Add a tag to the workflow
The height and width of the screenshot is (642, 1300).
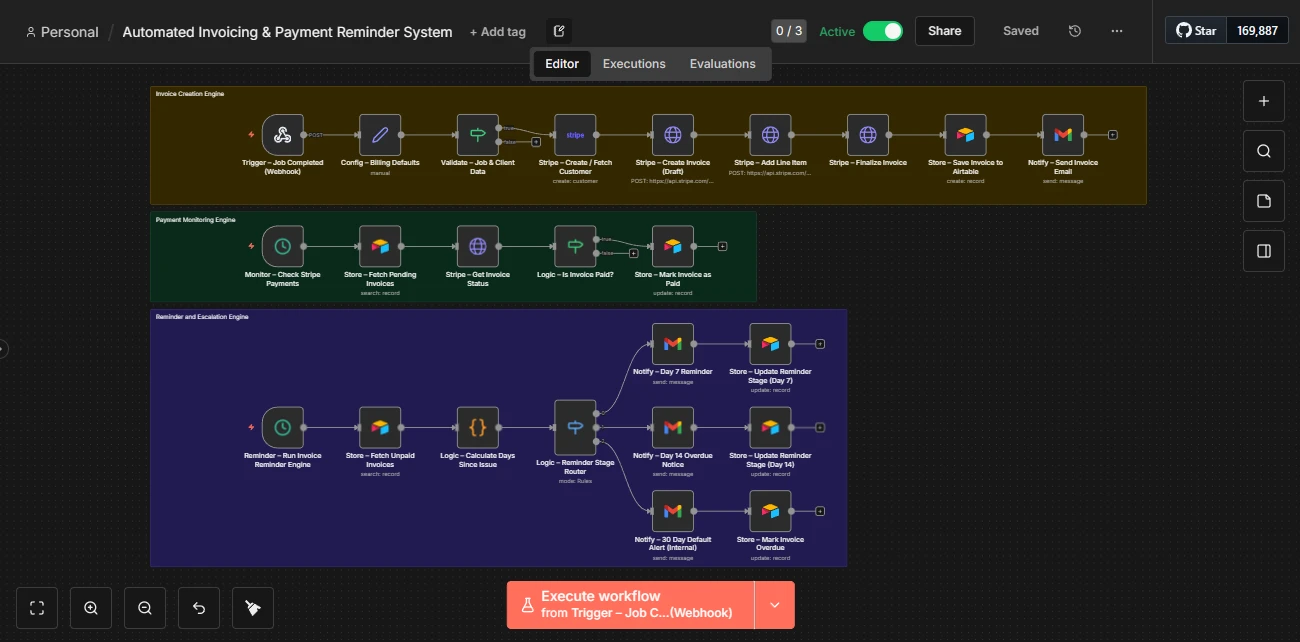[497, 31]
